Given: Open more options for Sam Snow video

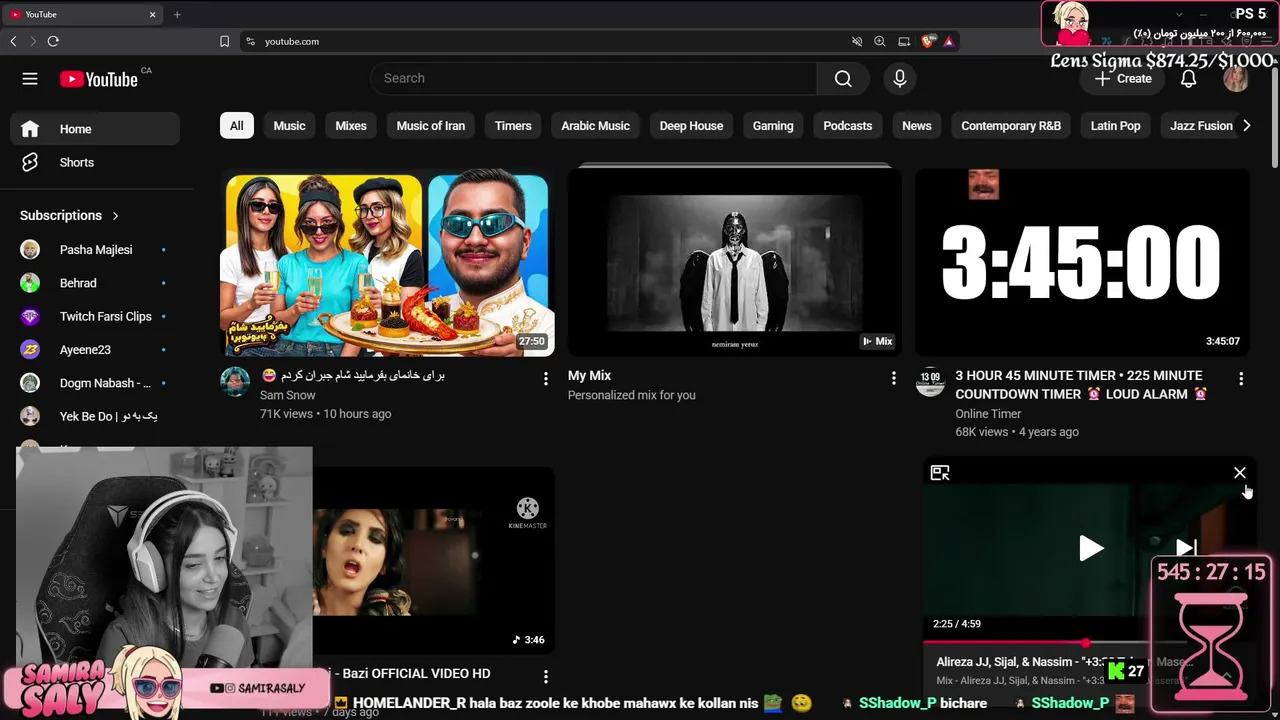Looking at the screenshot, I should 545,379.
